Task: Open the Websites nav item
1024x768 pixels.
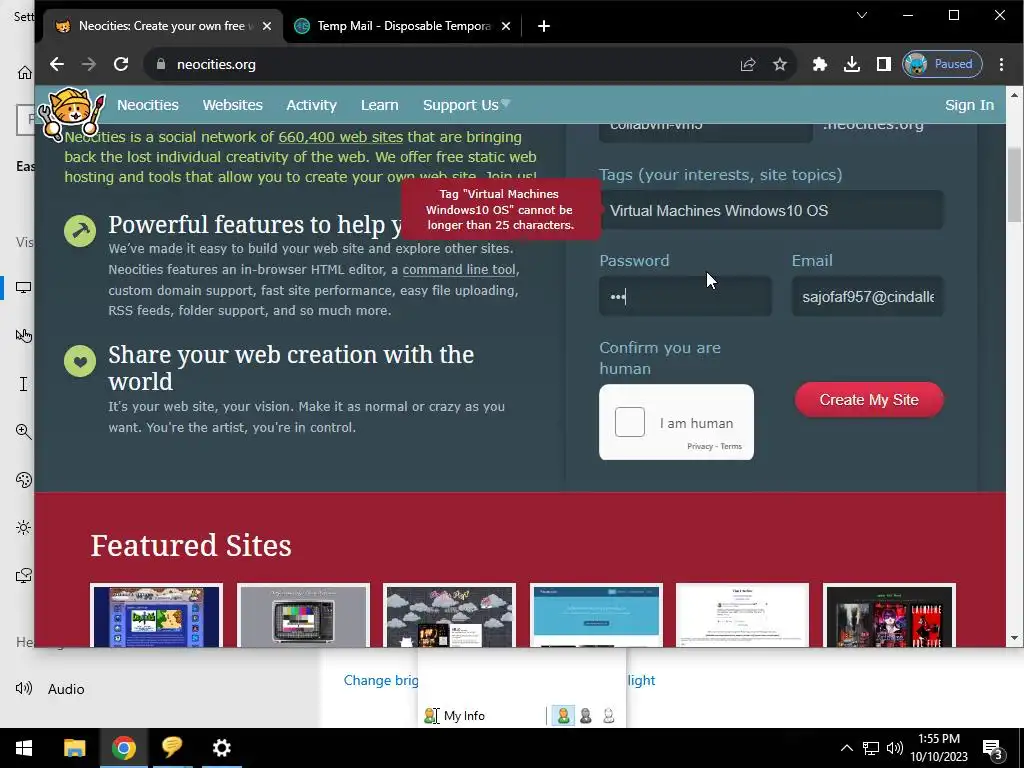Action: [x=232, y=105]
